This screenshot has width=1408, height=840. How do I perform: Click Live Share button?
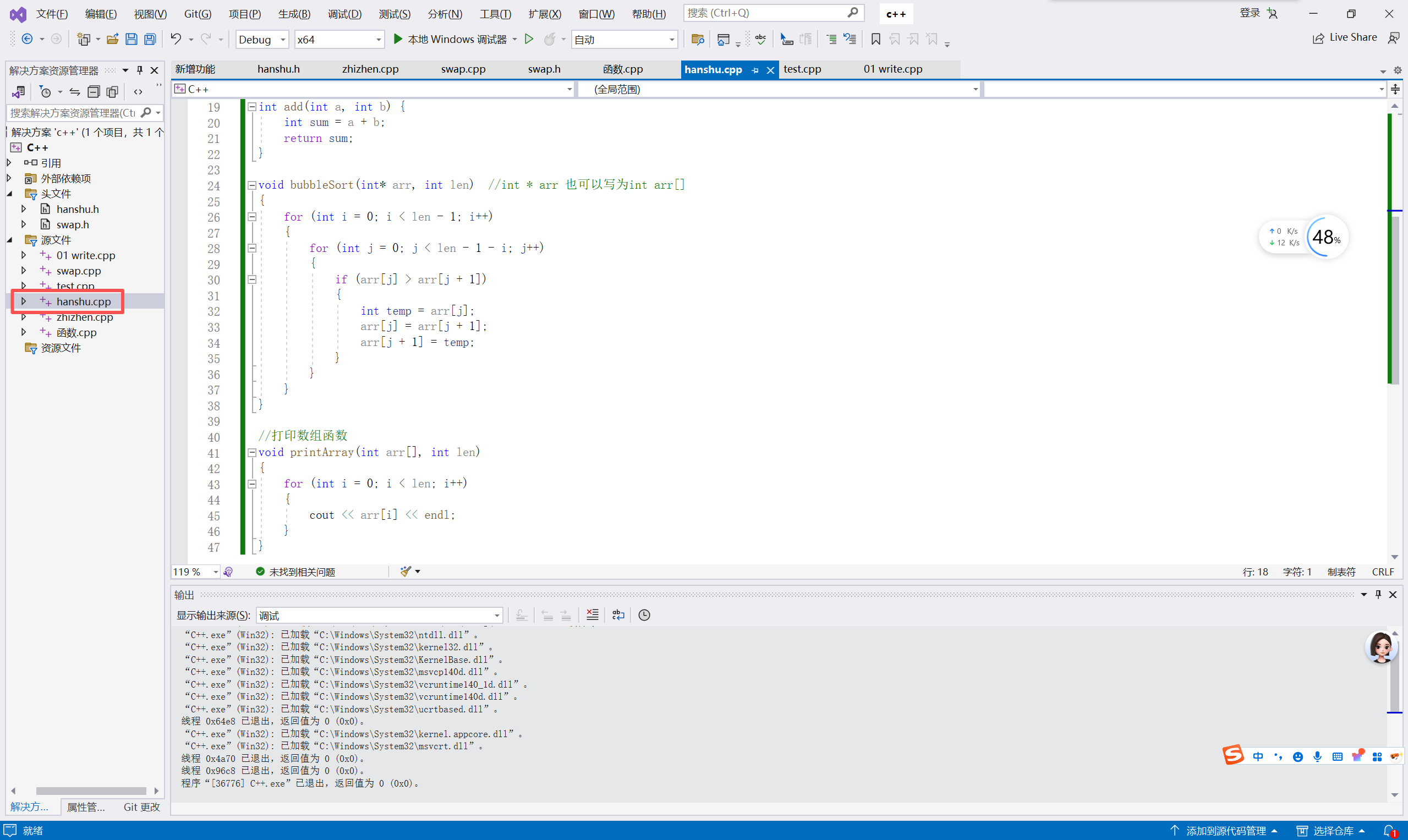[x=1345, y=37]
